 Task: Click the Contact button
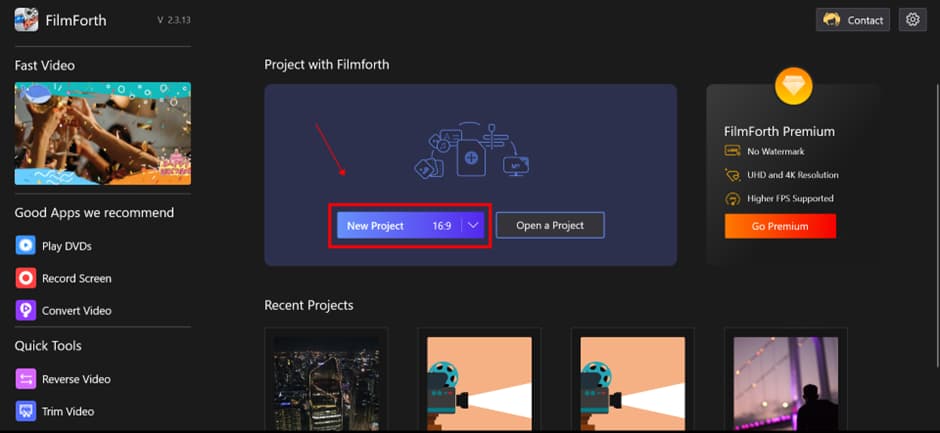[853, 20]
